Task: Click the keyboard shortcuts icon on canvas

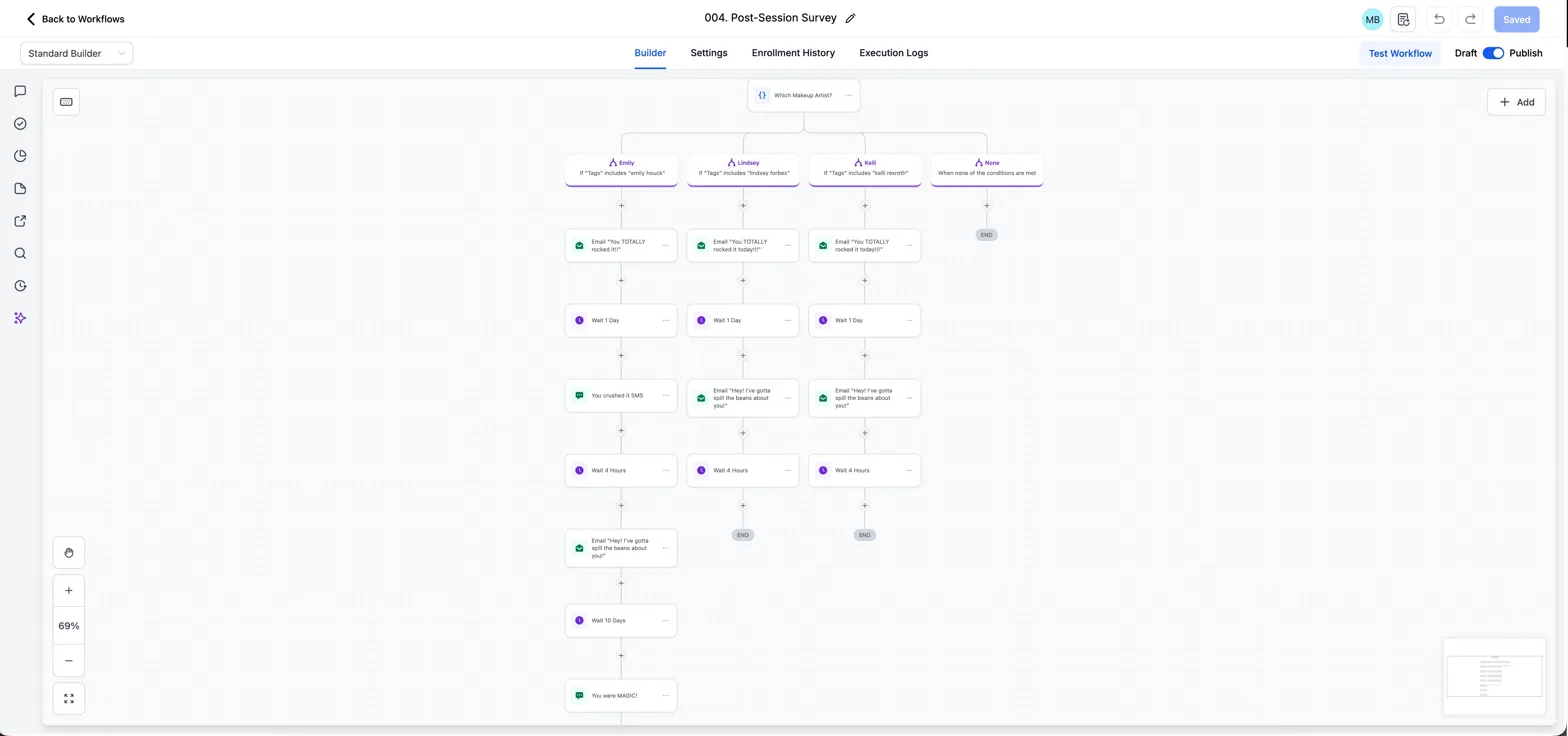Action: coord(66,101)
